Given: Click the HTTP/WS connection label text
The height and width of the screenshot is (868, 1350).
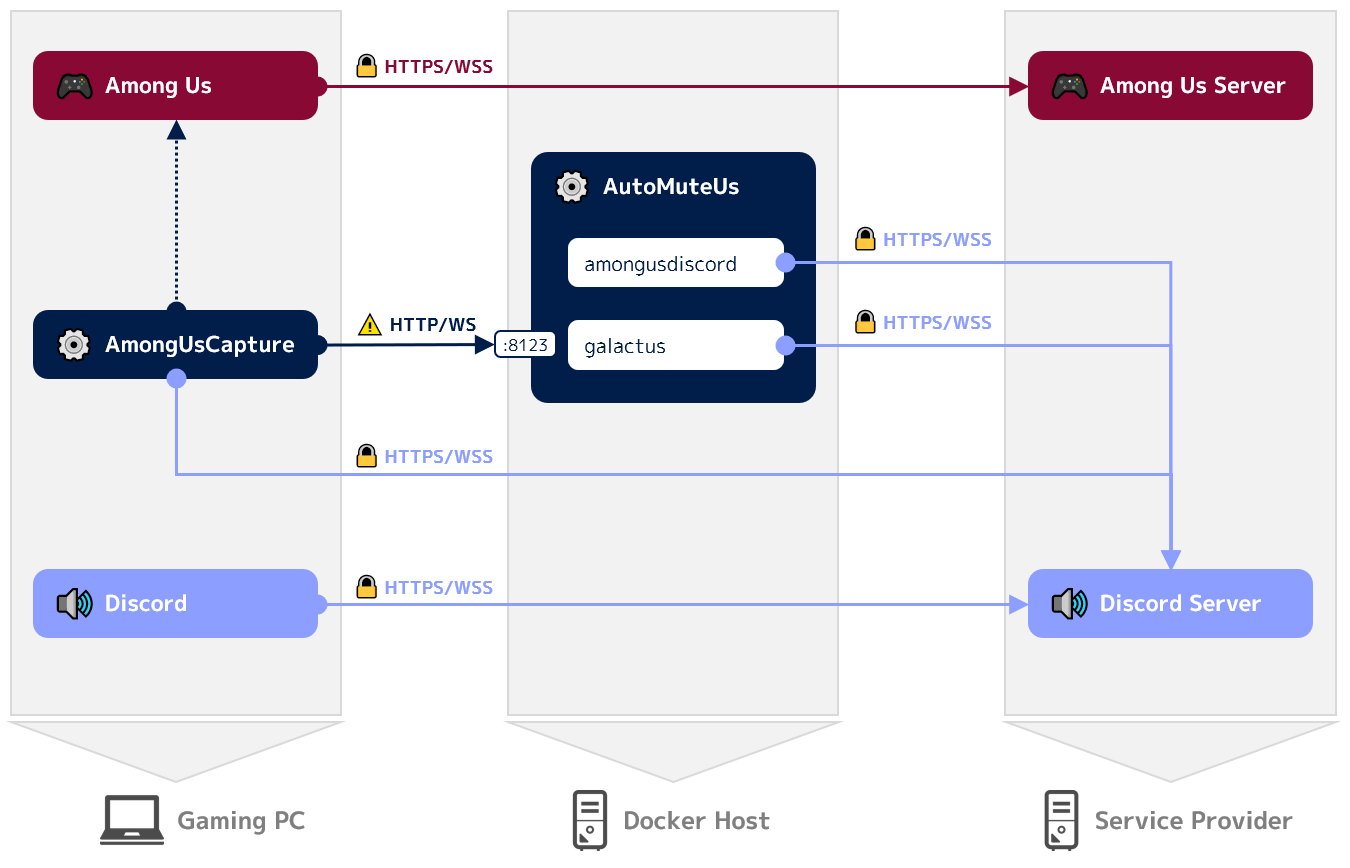Looking at the screenshot, I should click(x=432, y=325).
